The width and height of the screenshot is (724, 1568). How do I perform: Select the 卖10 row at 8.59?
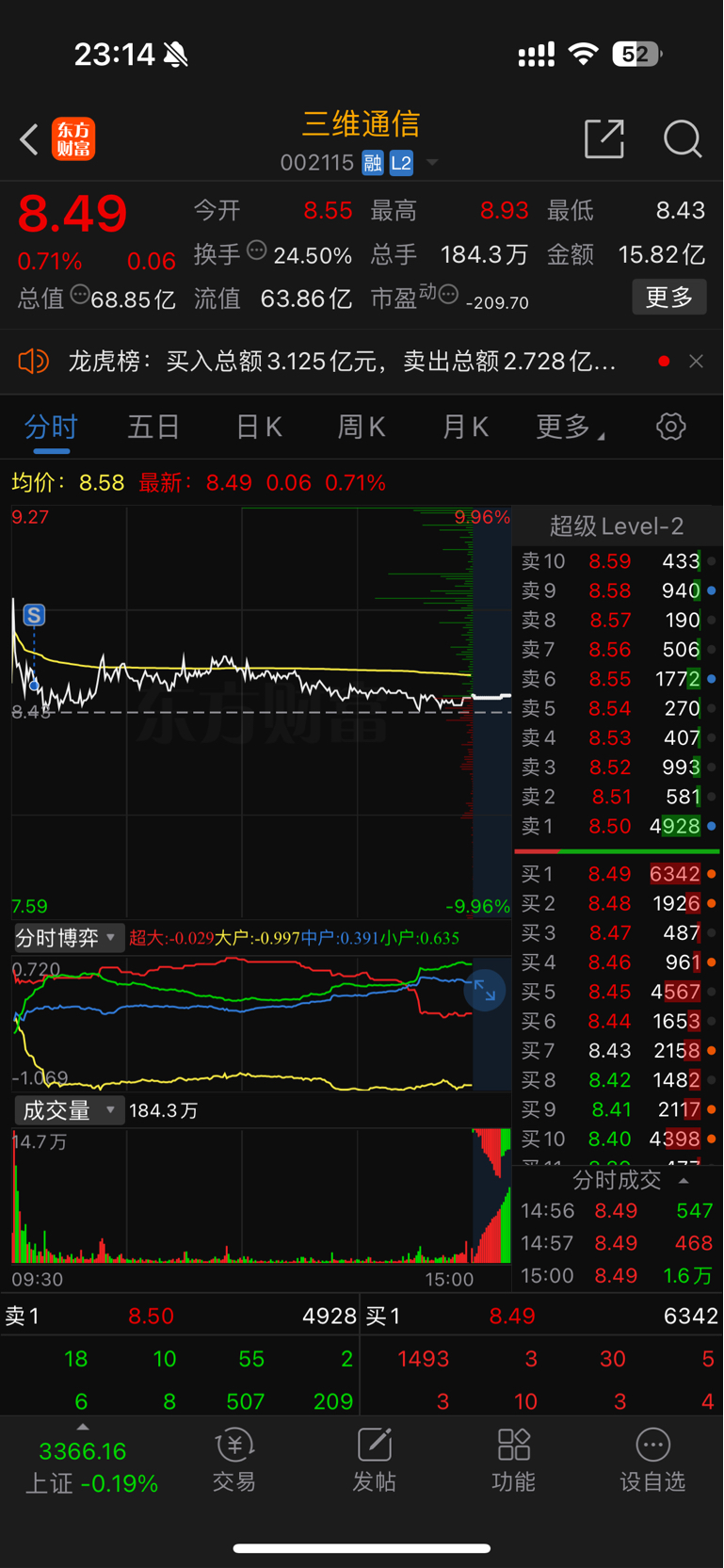[617, 561]
